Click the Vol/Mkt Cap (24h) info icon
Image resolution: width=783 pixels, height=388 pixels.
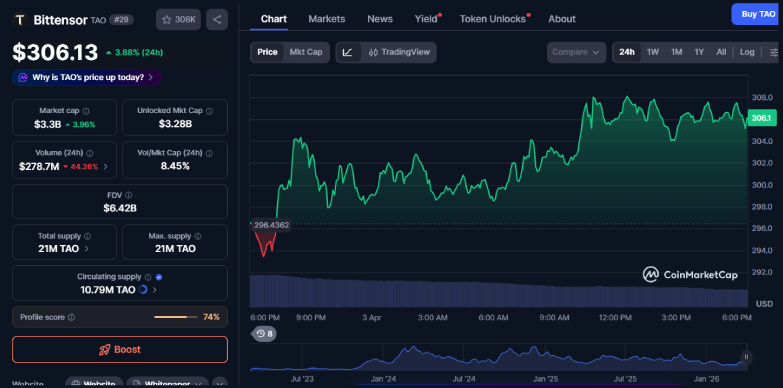pyautogui.click(x=209, y=153)
